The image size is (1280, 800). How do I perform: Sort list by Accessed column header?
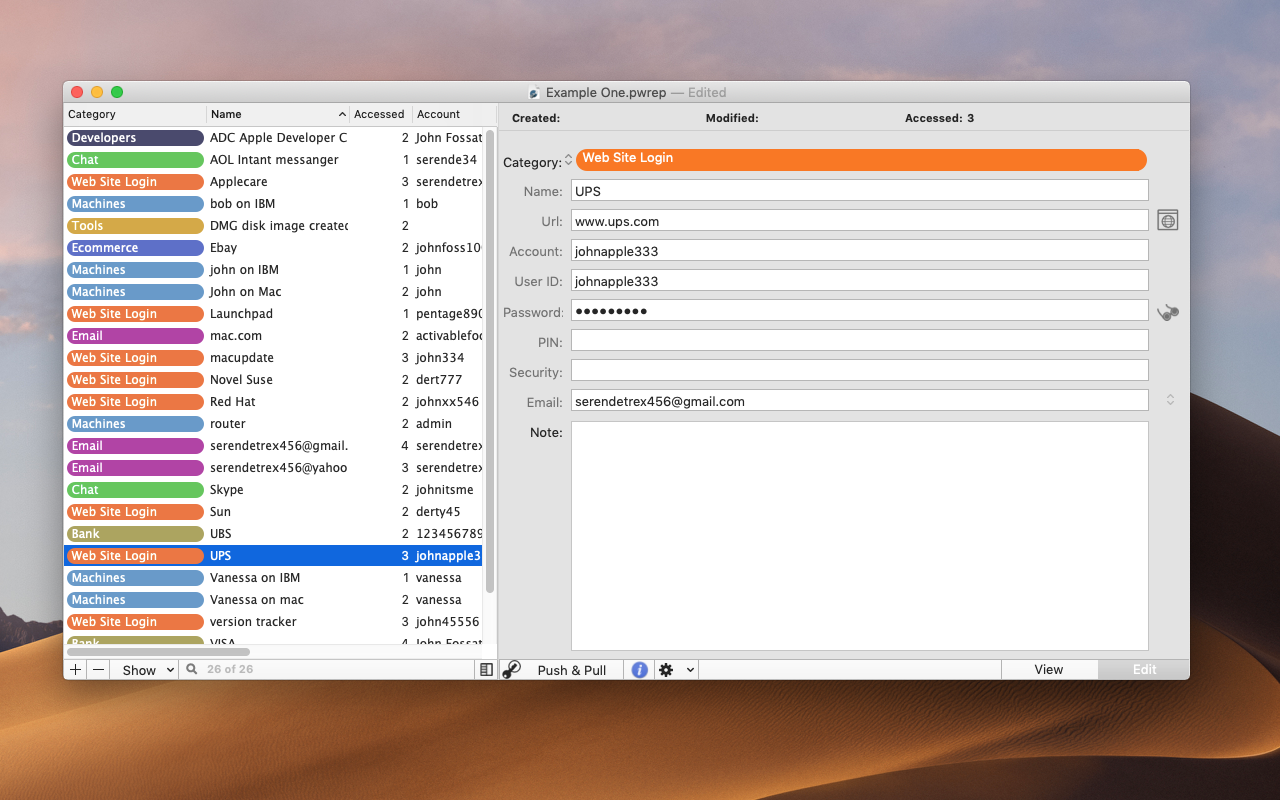[380, 114]
